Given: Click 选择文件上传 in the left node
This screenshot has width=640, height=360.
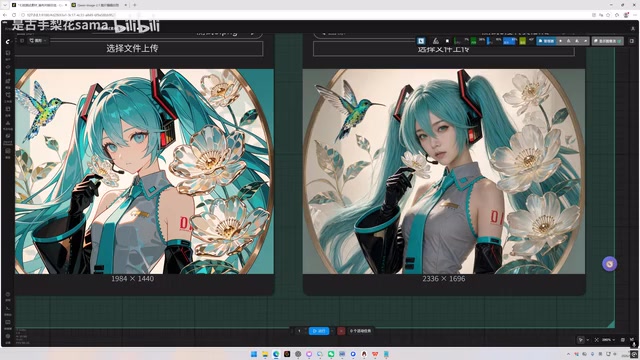Looking at the screenshot, I should [139, 49].
